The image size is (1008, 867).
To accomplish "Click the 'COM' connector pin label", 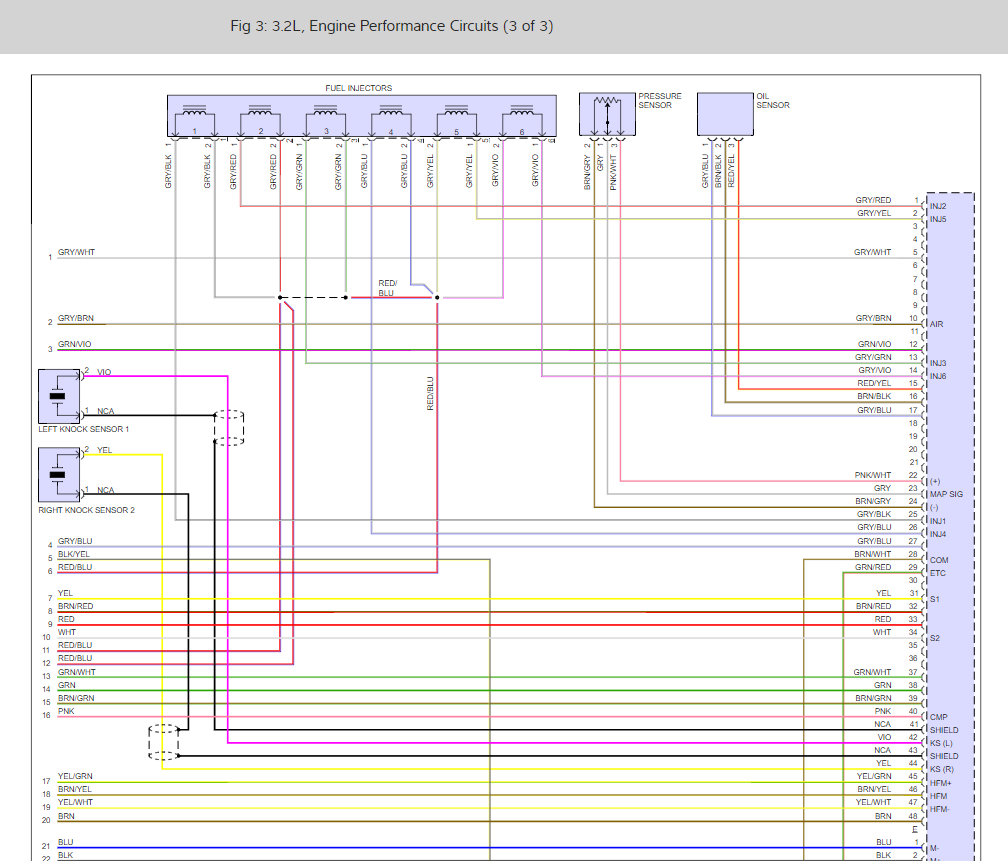I will [x=939, y=560].
